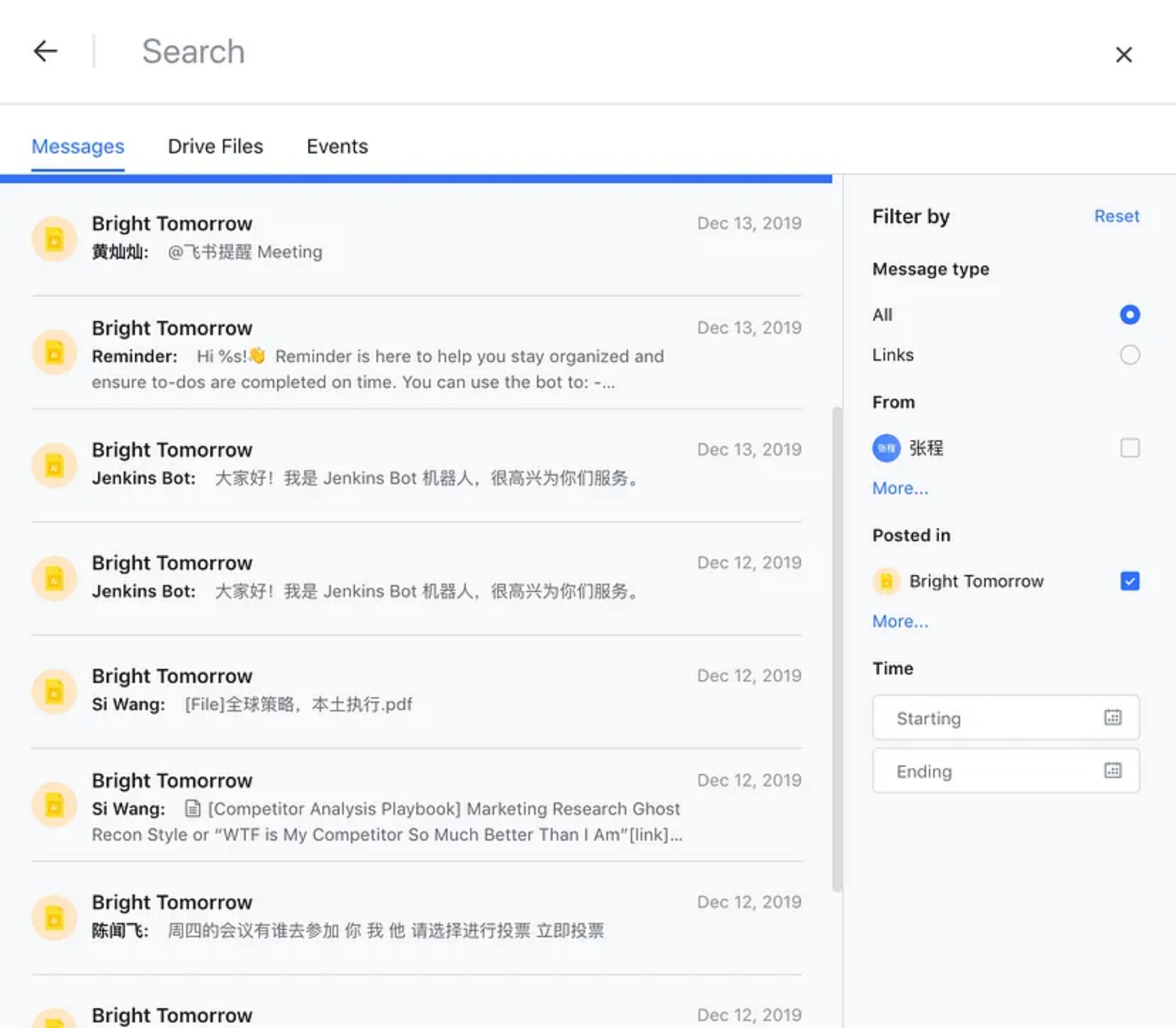The image size is (1176, 1028).
Task: Uncheck the Bright Tomorrow posted-in checkbox
Action: pyautogui.click(x=1129, y=581)
